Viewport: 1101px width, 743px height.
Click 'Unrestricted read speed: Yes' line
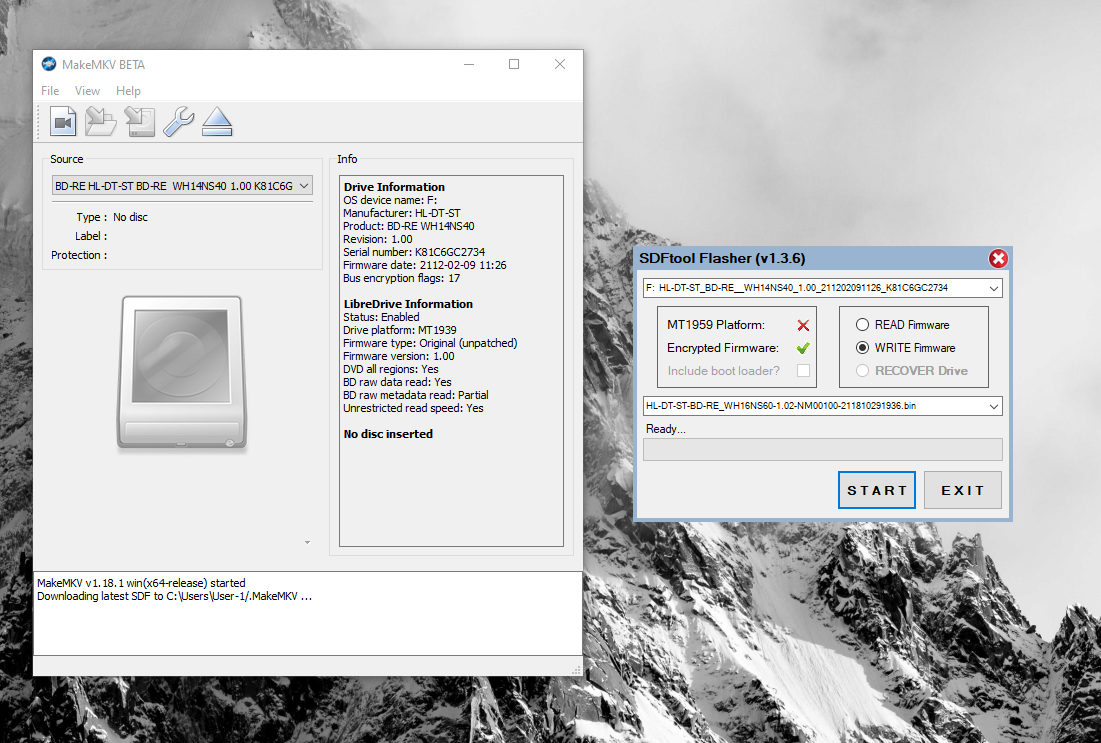click(413, 408)
